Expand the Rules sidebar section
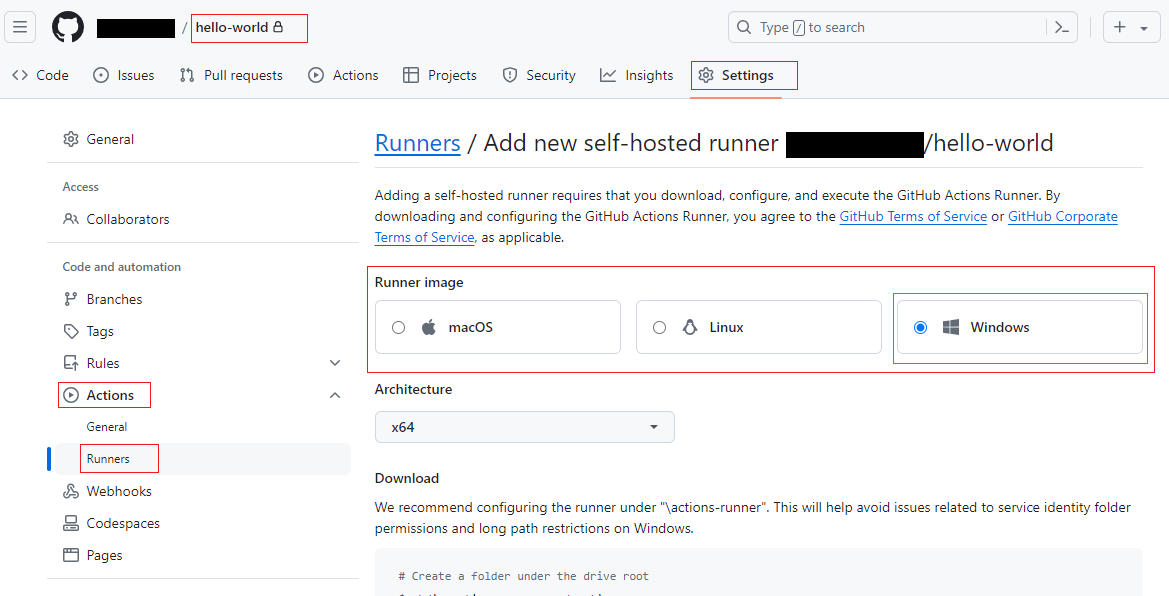 (335, 362)
